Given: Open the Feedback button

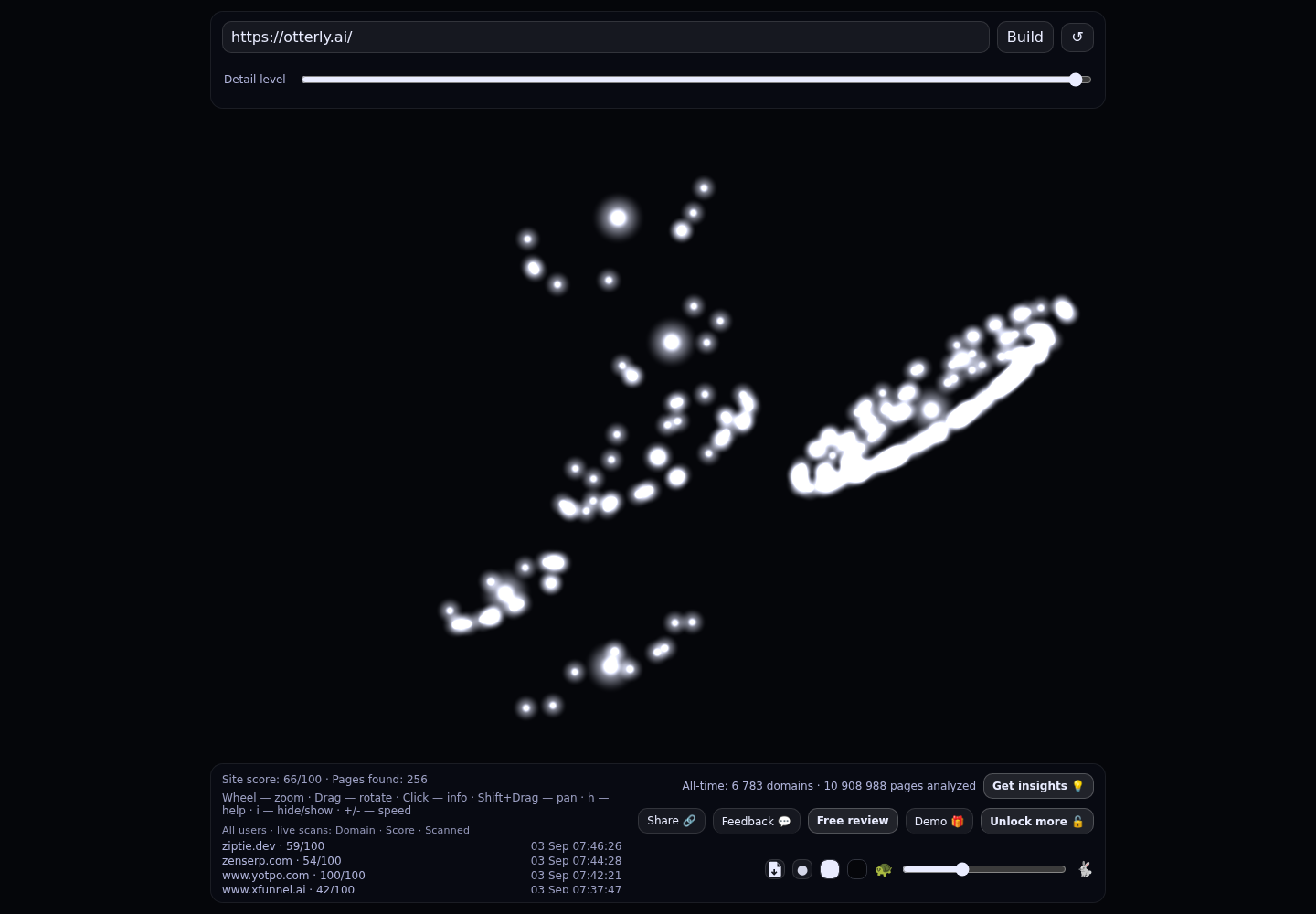Looking at the screenshot, I should (756, 821).
